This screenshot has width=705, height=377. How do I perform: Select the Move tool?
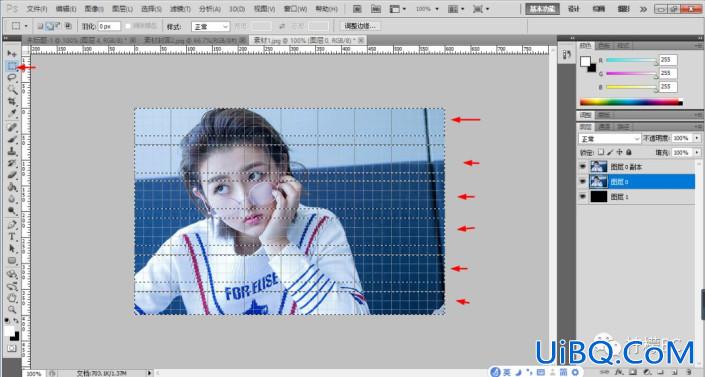12,53
